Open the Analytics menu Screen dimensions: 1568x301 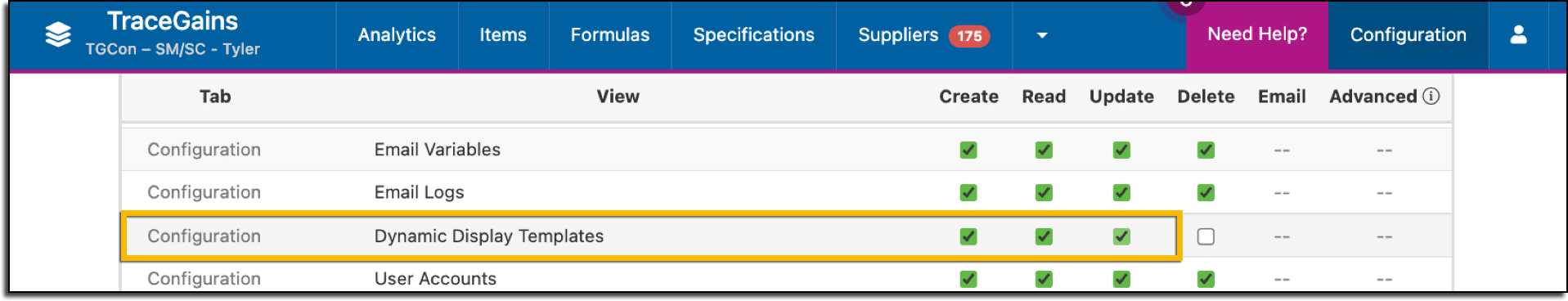pos(397,35)
